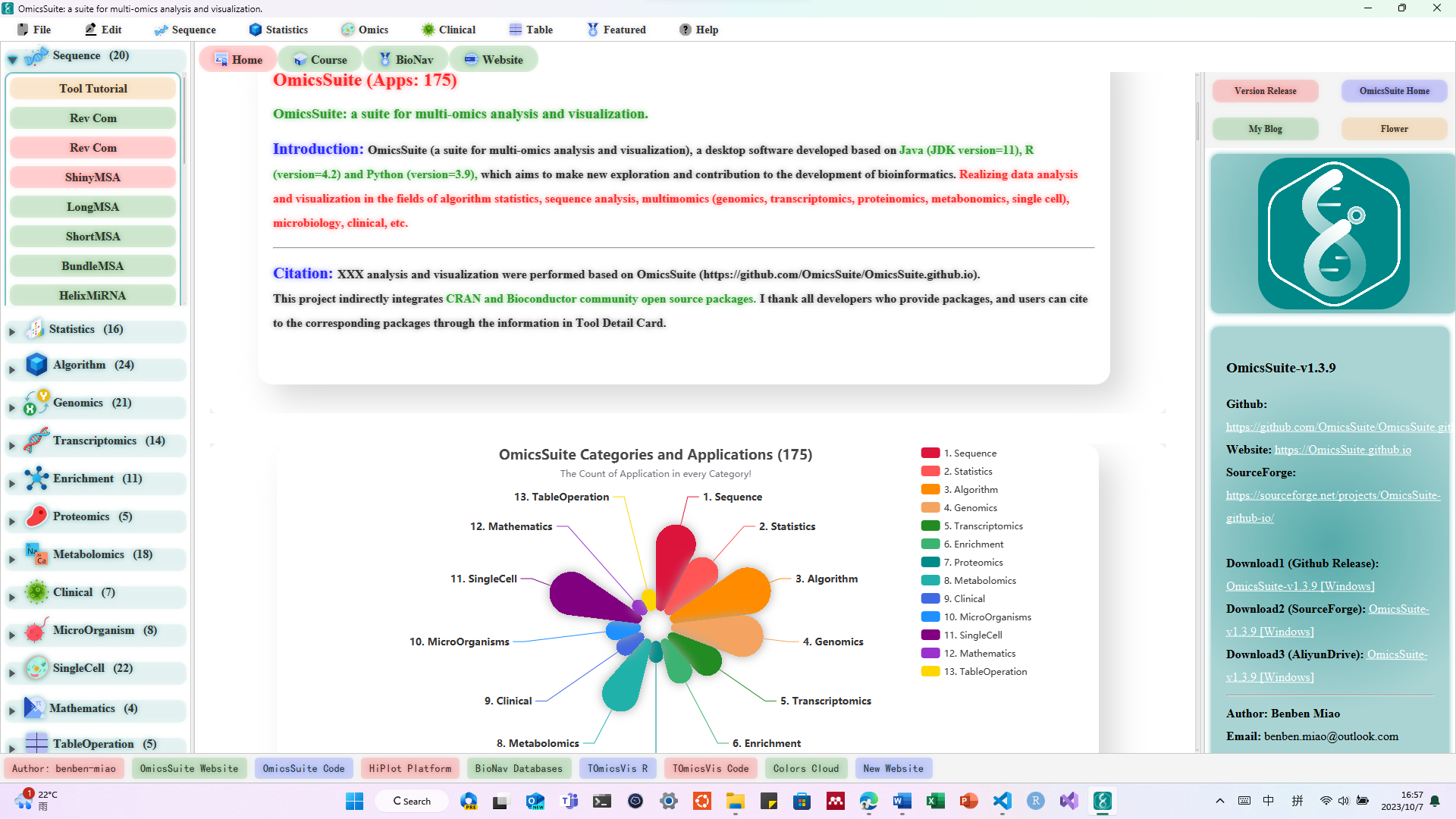1456x819 pixels.
Task: Click the Mathematics category icon
Action: 33,708
